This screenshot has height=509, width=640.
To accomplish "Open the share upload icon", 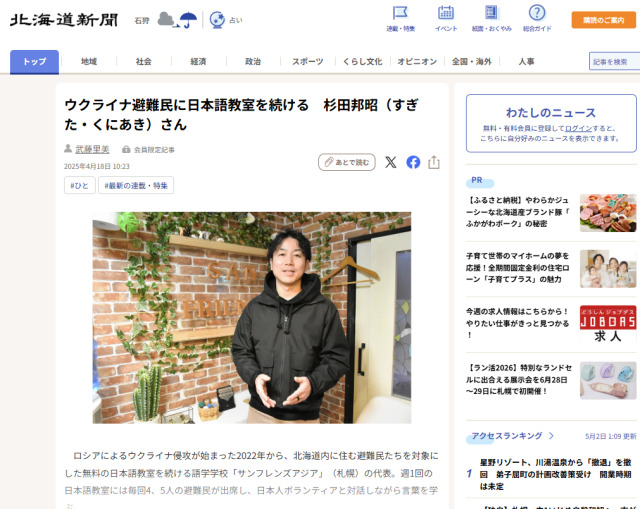I will [434, 162].
